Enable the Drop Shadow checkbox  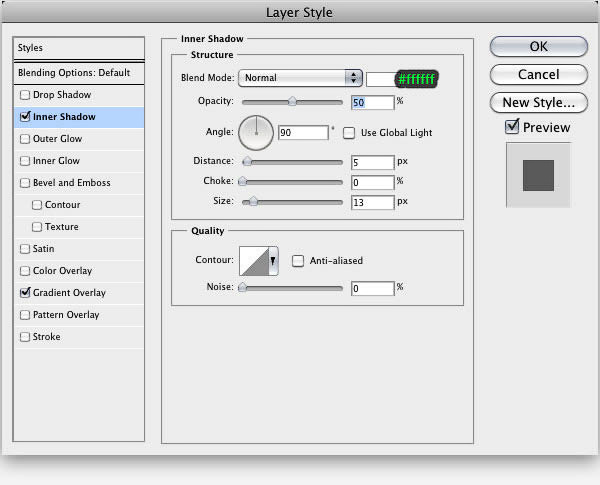pos(25,95)
